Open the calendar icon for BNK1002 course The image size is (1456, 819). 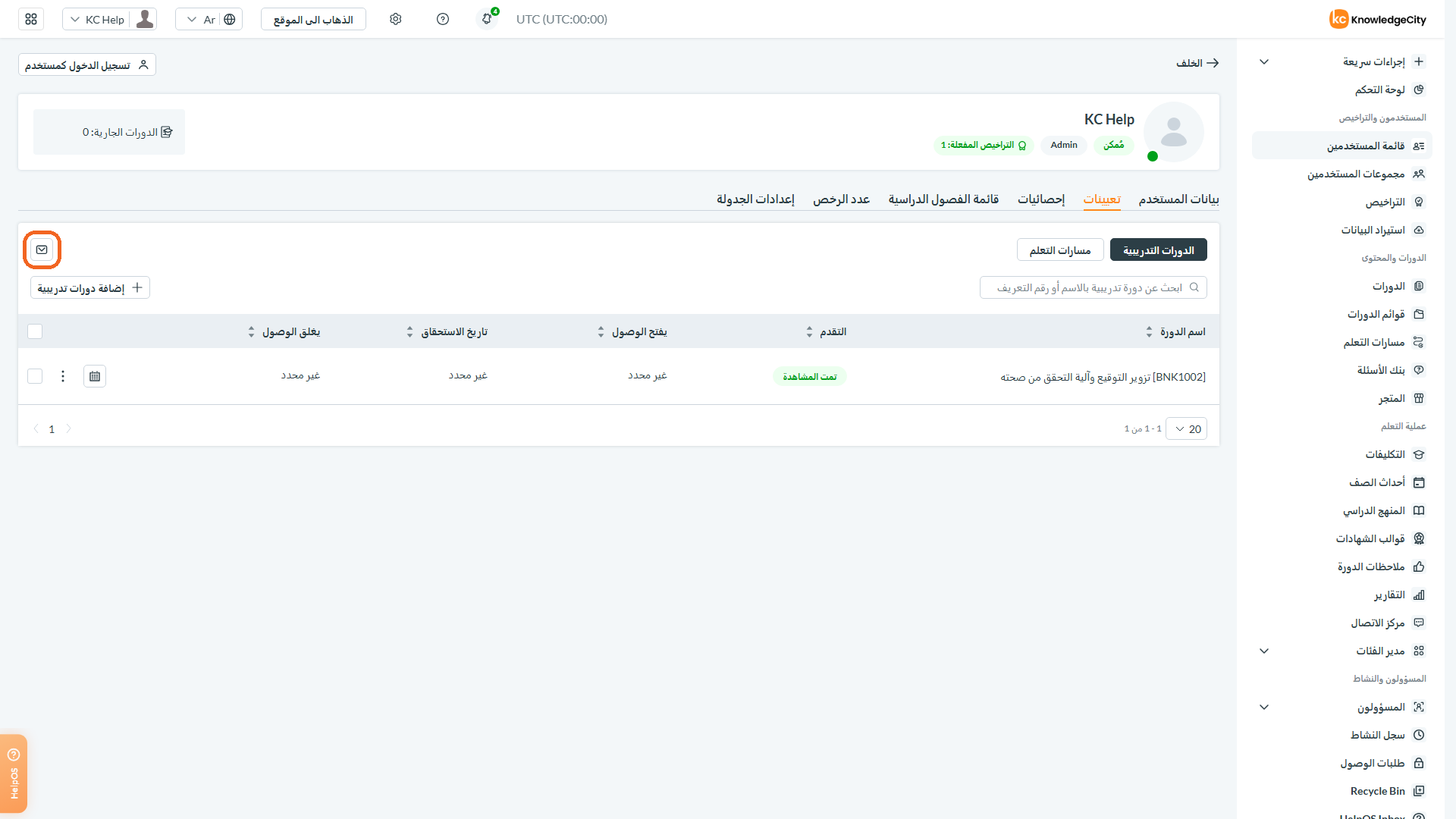click(x=95, y=376)
